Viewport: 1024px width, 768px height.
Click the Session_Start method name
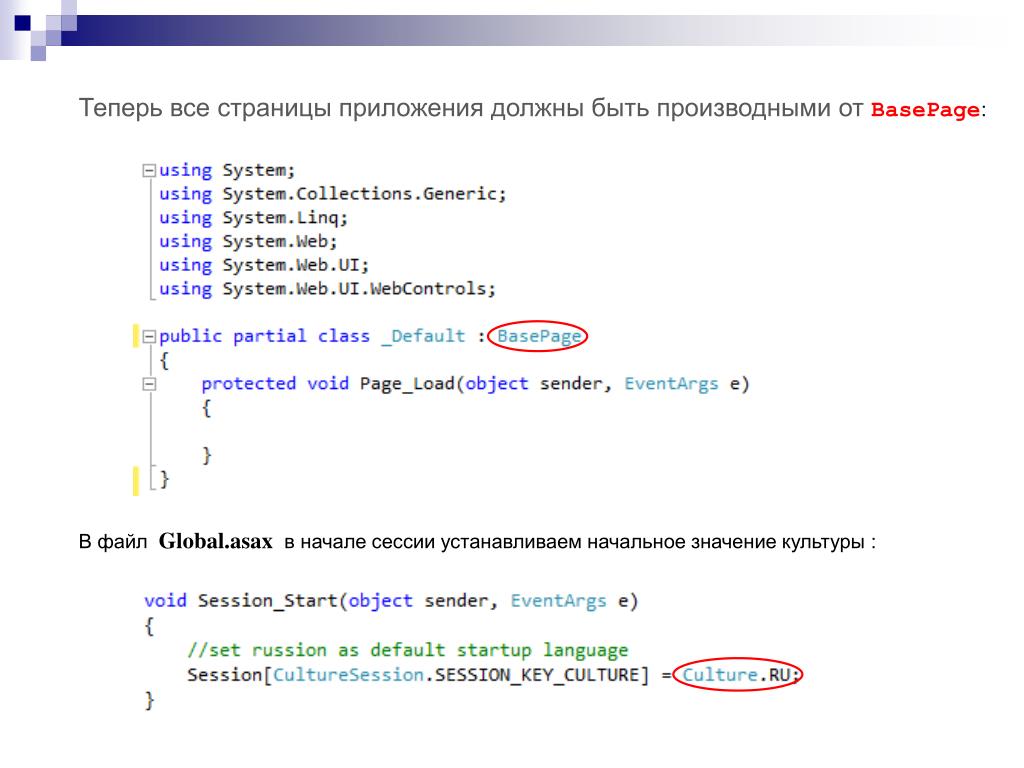267,601
